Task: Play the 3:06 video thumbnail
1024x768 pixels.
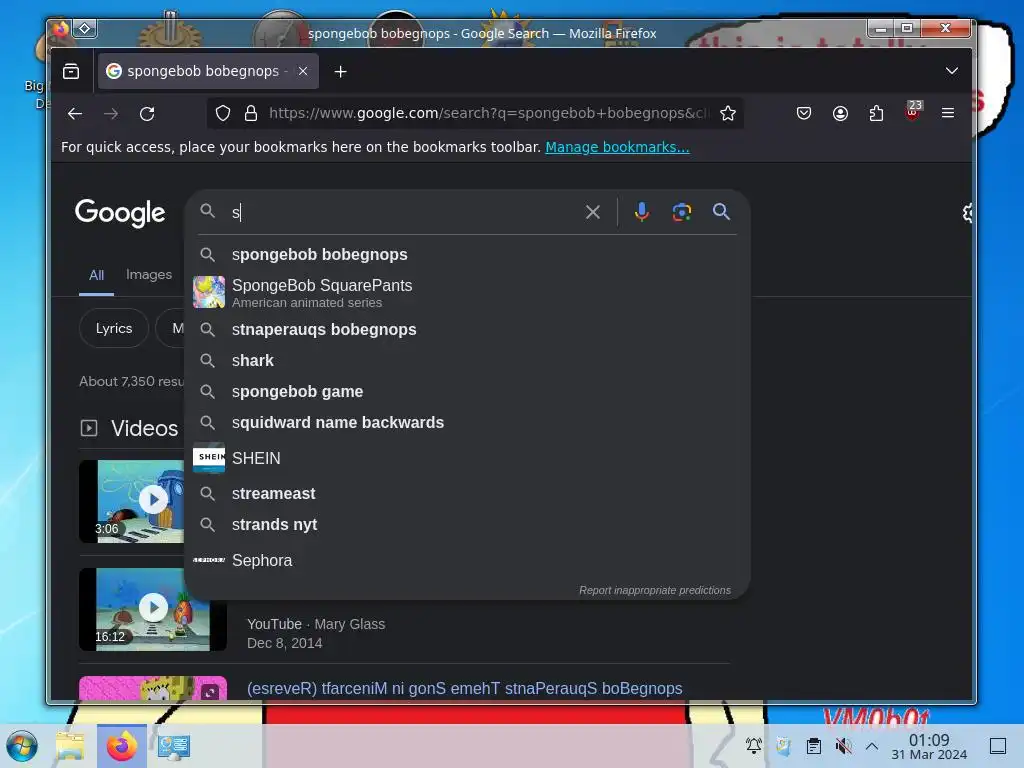Action: [132, 501]
